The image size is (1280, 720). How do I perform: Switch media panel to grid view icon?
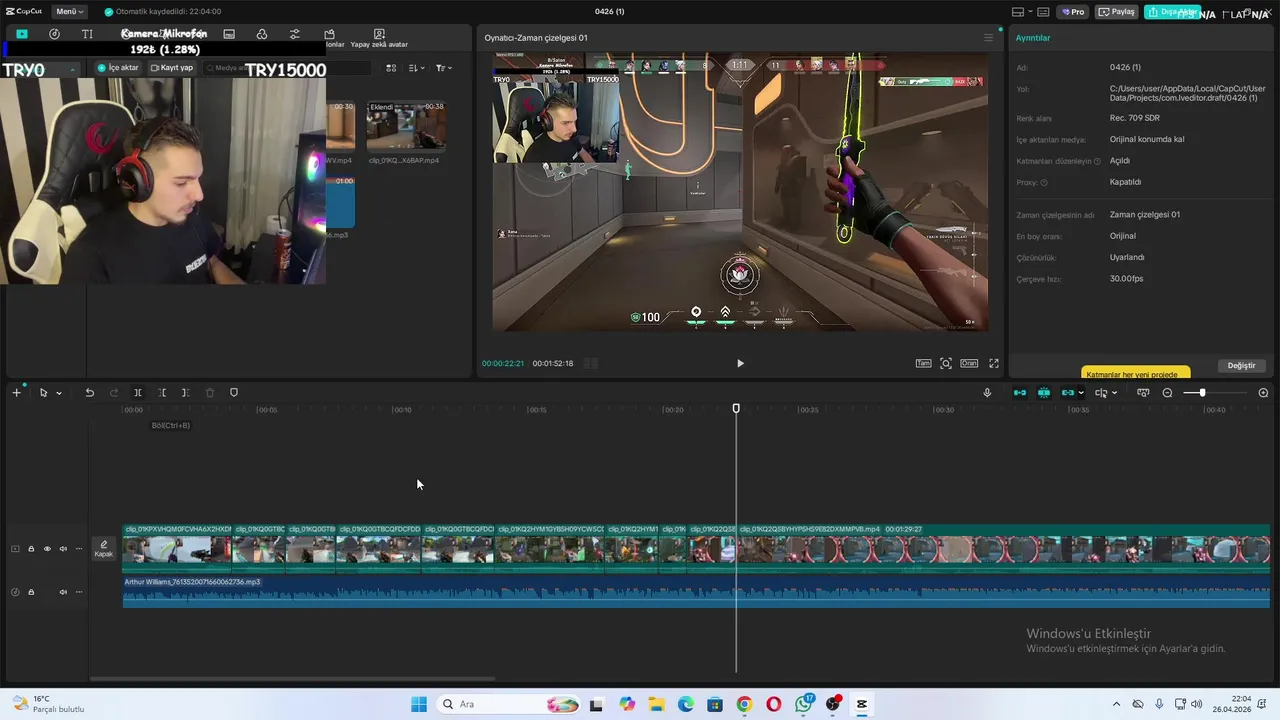[391, 68]
